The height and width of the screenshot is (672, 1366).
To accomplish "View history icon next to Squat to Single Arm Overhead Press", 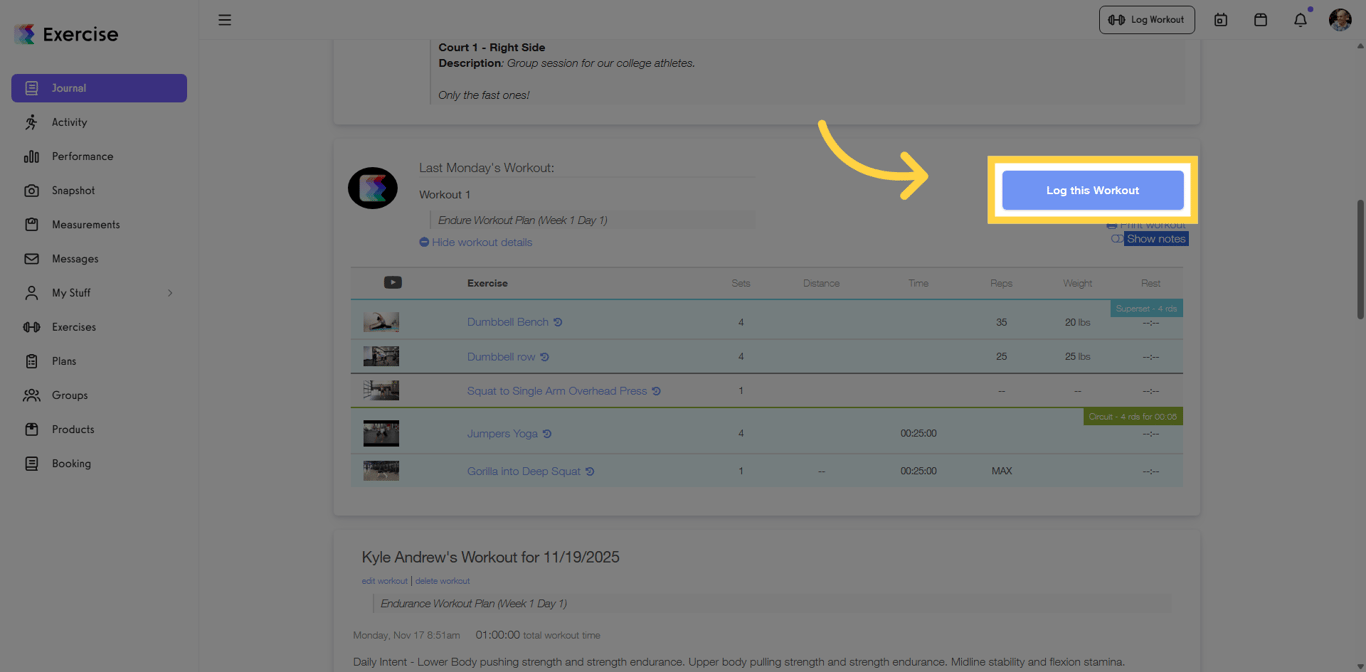I will click(x=657, y=391).
